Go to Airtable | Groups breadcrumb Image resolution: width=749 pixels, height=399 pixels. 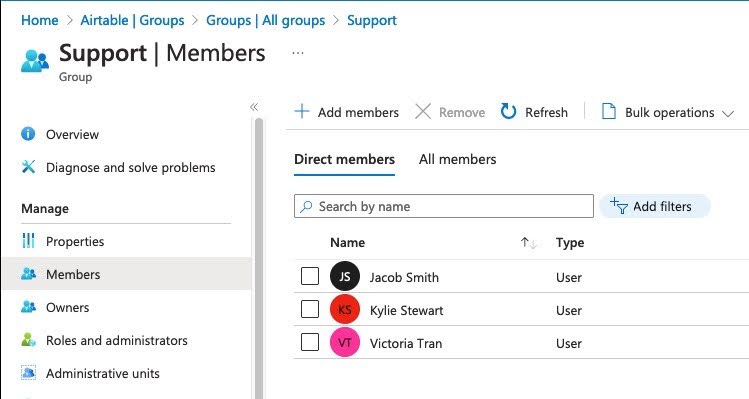click(132, 20)
